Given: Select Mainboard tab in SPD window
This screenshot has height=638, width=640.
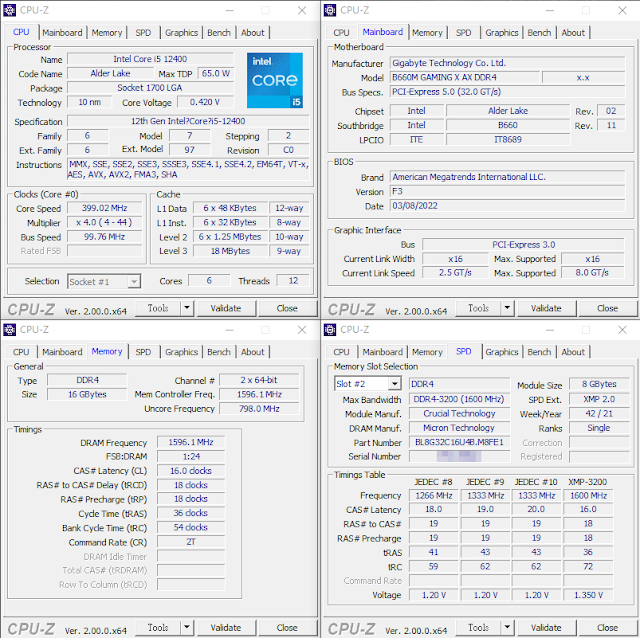Looking at the screenshot, I should click(x=382, y=352).
